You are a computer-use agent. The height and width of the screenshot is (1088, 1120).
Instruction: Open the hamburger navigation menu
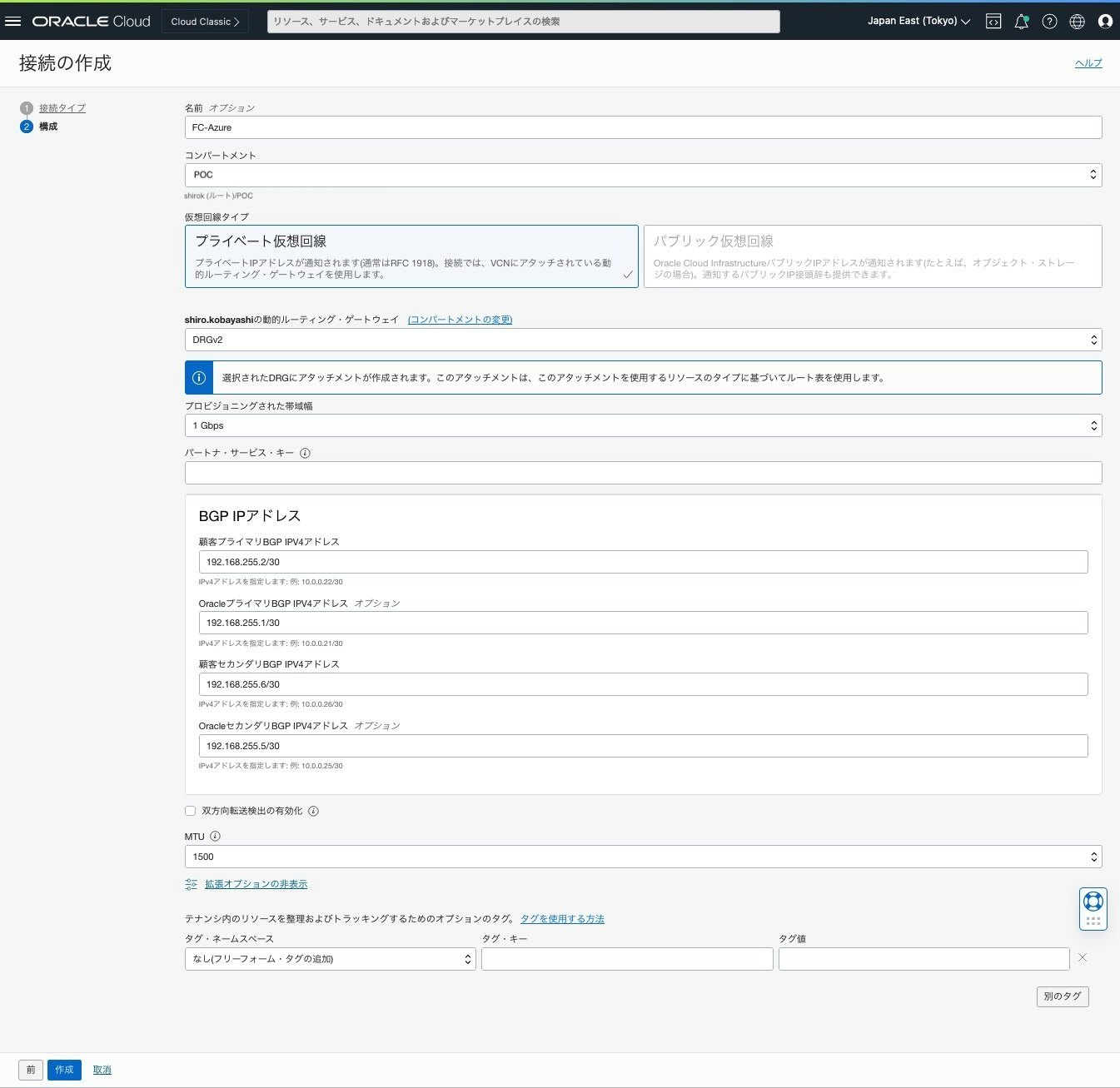(x=12, y=22)
